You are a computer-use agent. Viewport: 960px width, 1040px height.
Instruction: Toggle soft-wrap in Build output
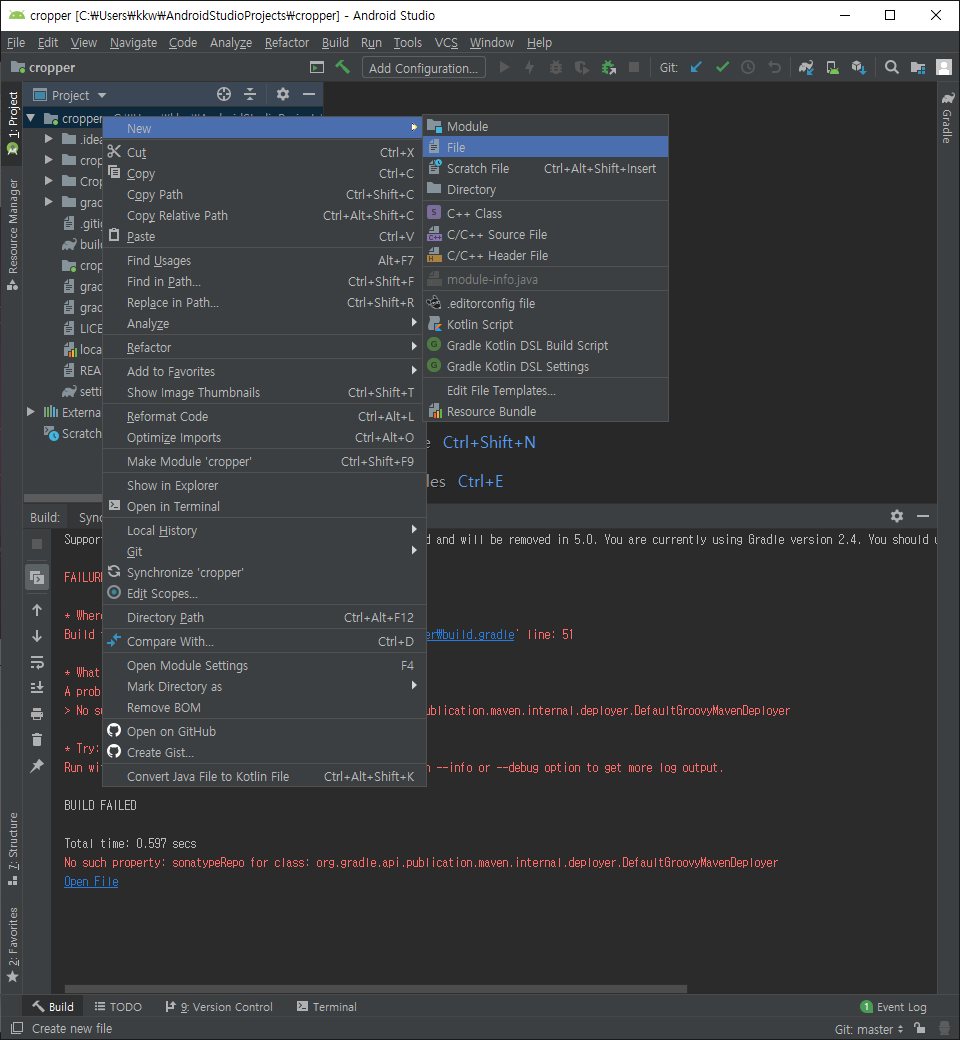coord(37,662)
